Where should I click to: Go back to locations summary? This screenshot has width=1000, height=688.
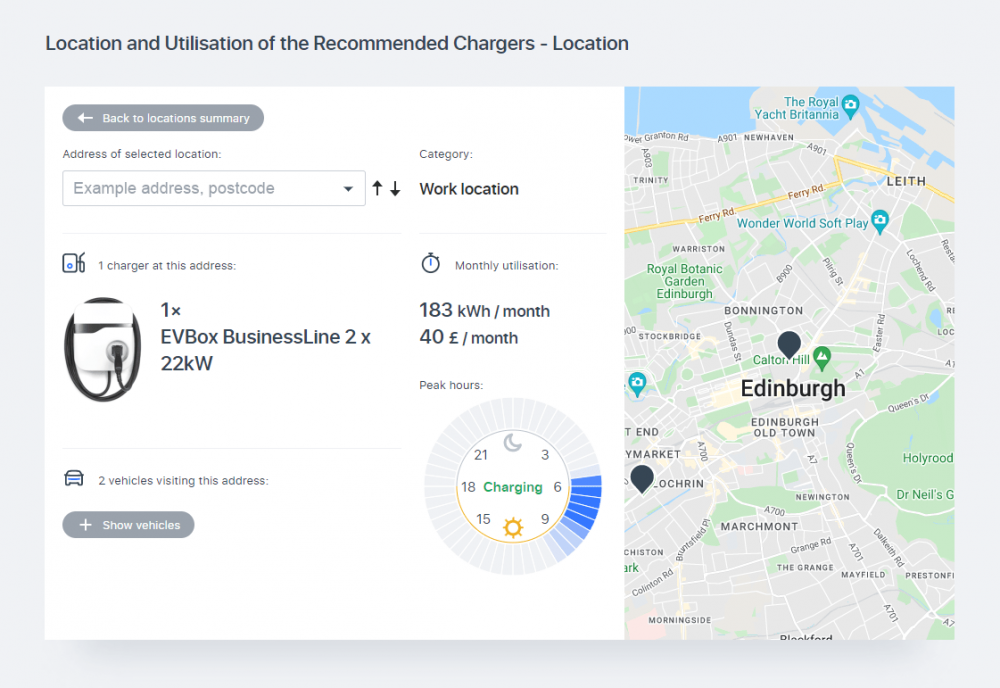[x=163, y=118]
